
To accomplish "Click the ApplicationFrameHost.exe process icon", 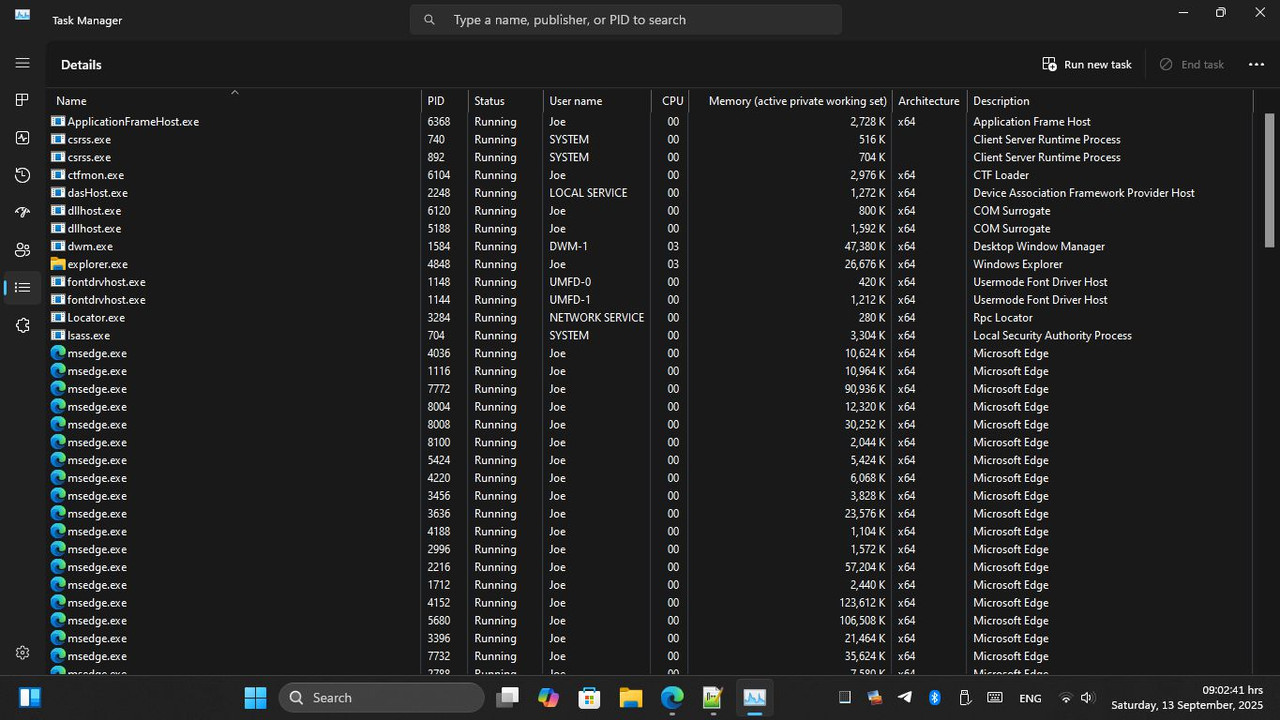I will pyautogui.click(x=58, y=121).
